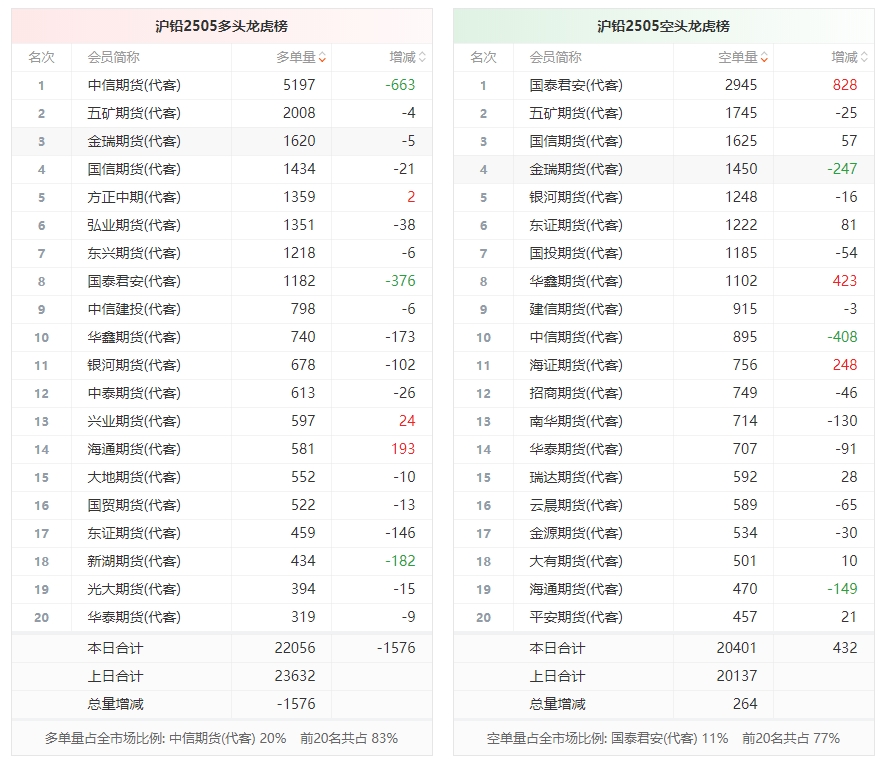Image resolution: width=885 pixels, height=763 pixels.
Task: Select 瑞达期货(代客) row name
Action: coord(576,477)
